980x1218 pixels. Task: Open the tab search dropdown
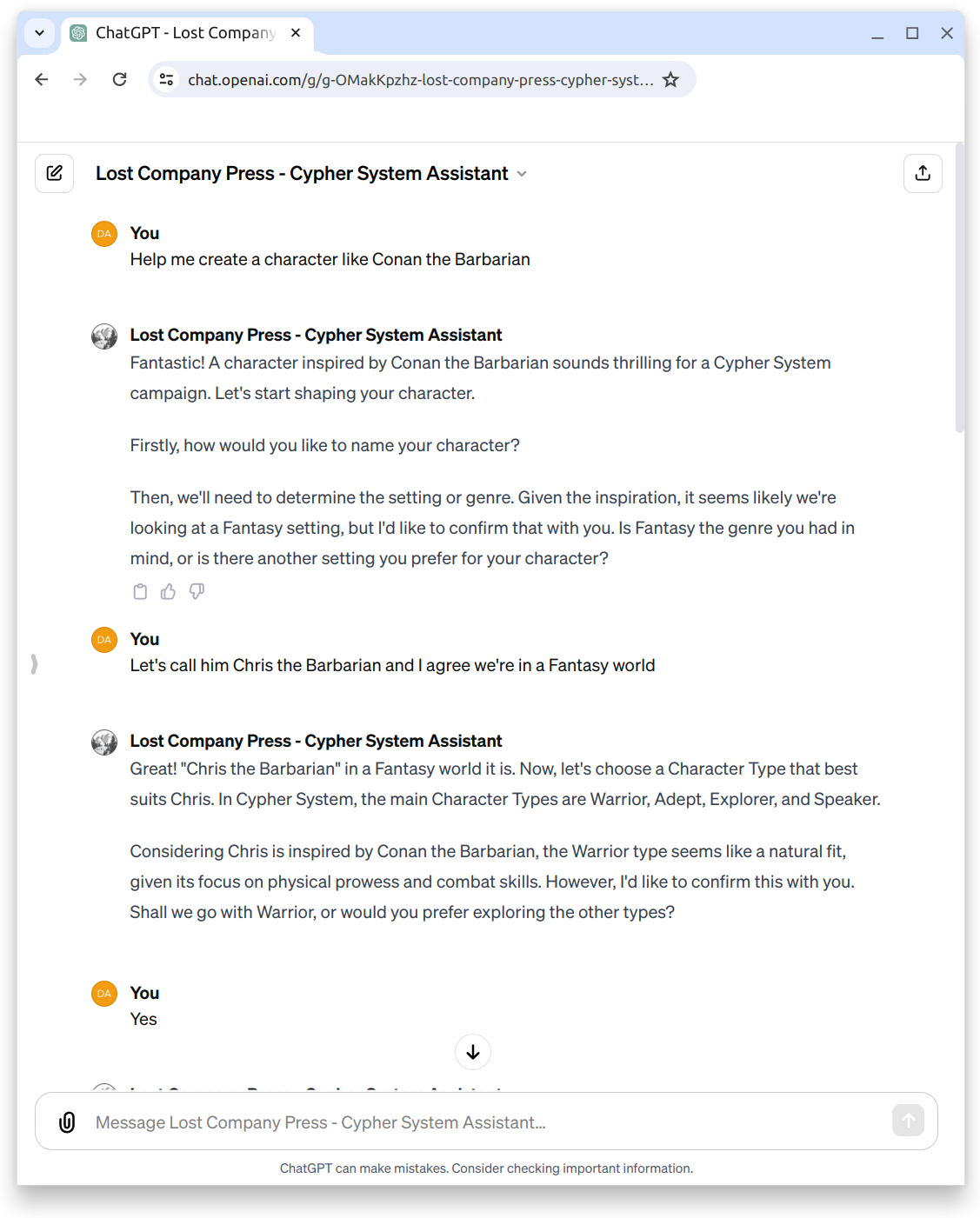39,33
